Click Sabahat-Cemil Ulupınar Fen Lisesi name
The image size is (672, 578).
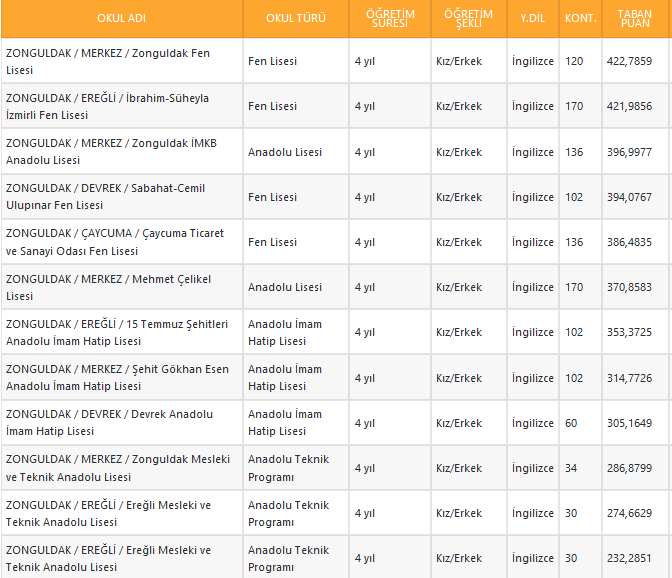pos(109,197)
